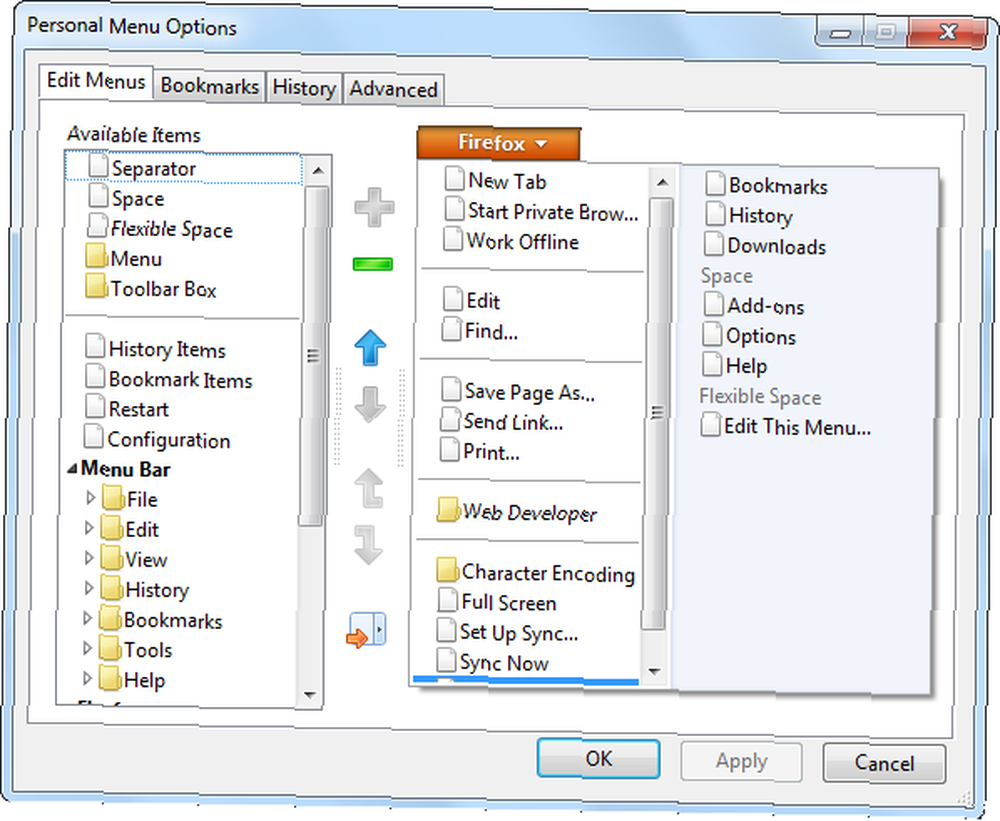1000x821 pixels.
Task: Expand the View folder in Menu Bar
Action: 89,558
